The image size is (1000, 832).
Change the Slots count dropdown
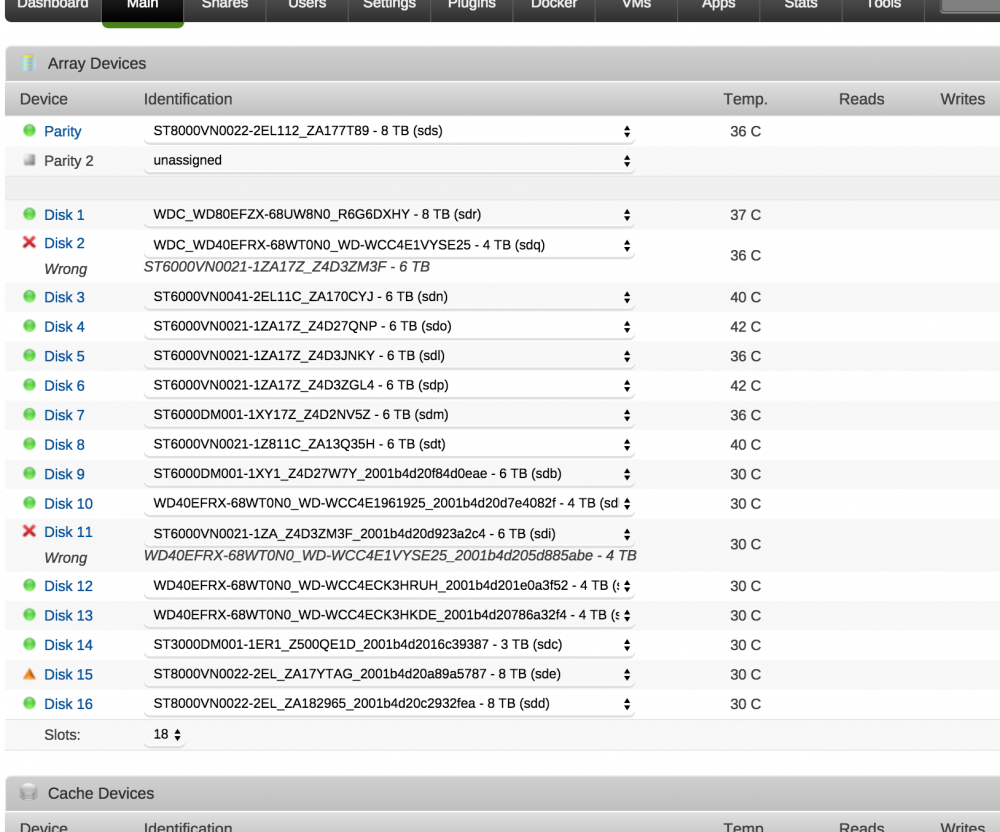[166, 734]
